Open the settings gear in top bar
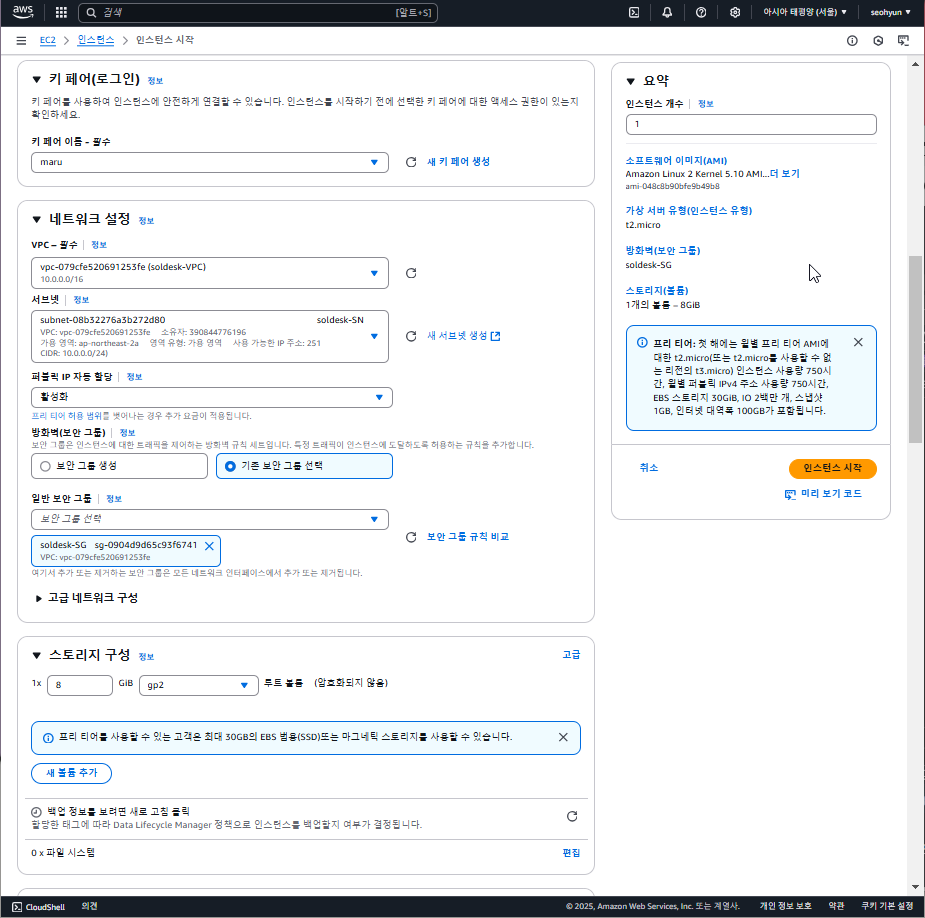Image resolution: width=925 pixels, height=918 pixels. click(735, 12)
